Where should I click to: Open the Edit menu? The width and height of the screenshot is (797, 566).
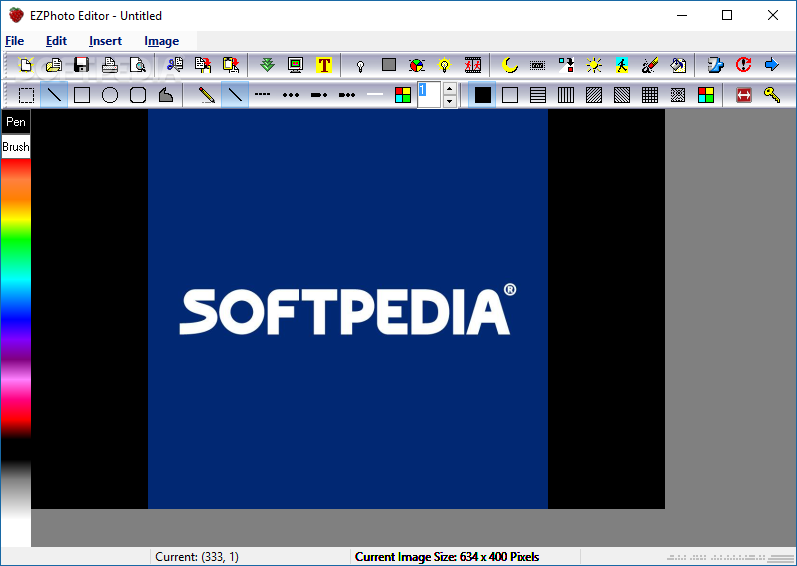pyautogui.click(x=56, y=41)
